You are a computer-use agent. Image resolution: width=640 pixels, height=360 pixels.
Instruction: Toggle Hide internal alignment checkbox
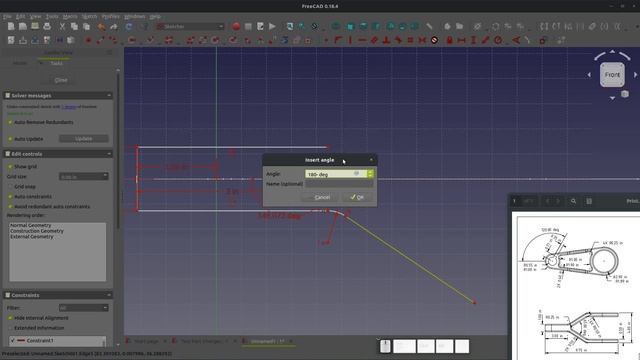pyautogui.click(x=10, y=318)
